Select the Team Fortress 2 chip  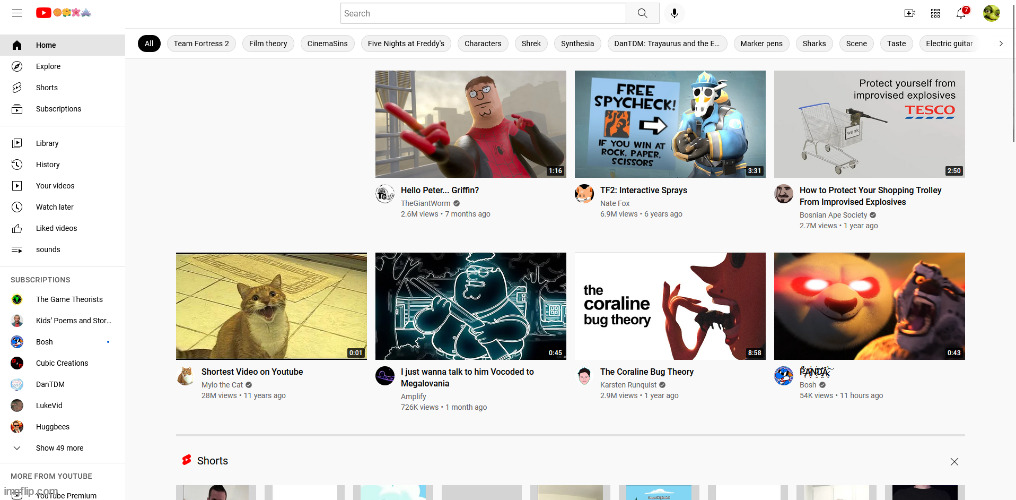(202, 43)
